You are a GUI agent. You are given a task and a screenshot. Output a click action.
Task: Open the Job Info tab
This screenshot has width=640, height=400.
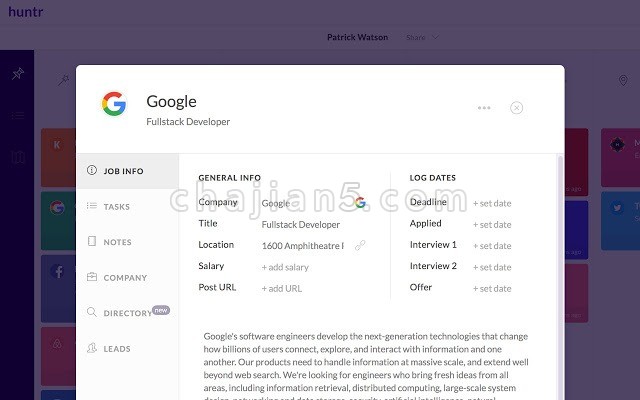pyautogui.click(x=122, y=171)
